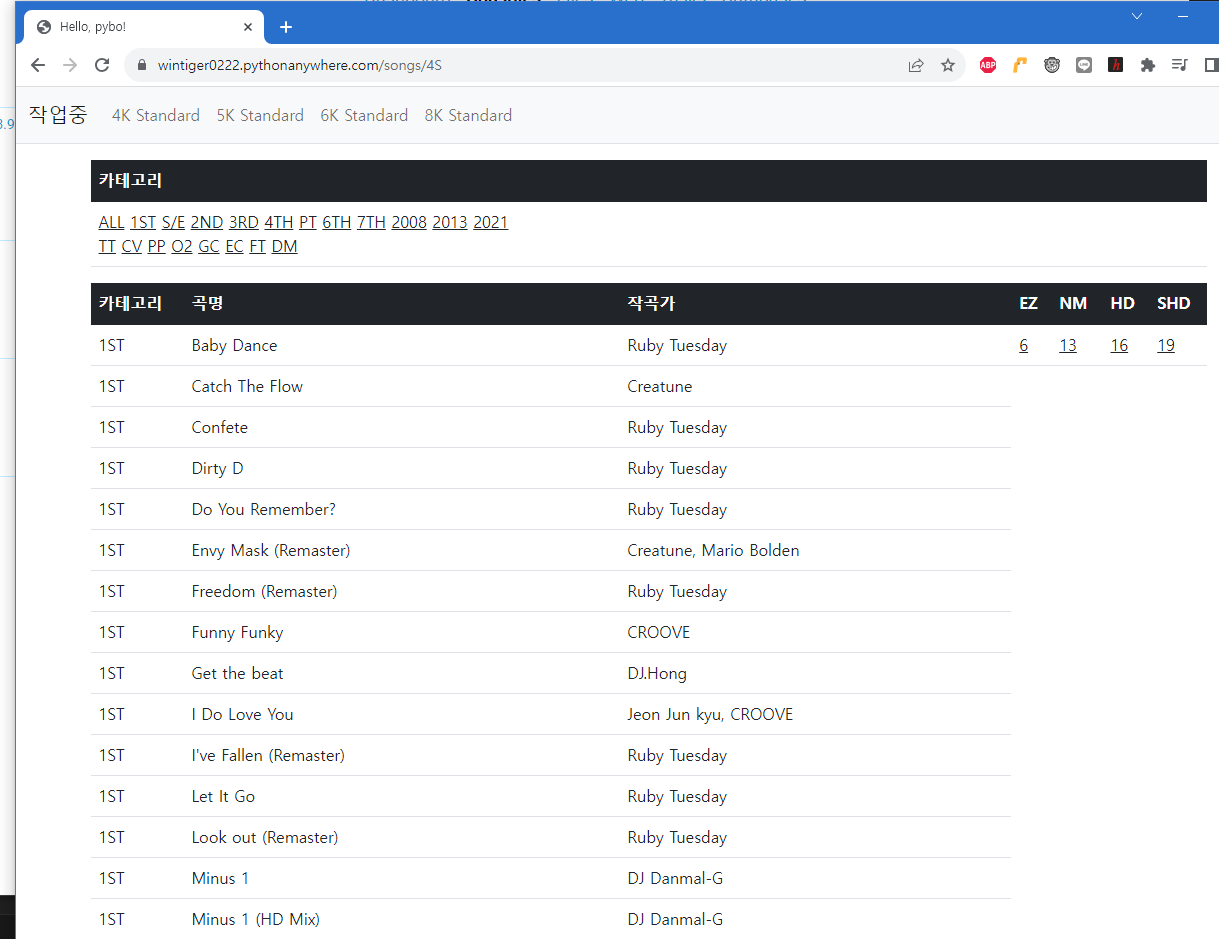Open Baby Dance HD level 16
1219x939 pixels.
[x=1119, y=345]
